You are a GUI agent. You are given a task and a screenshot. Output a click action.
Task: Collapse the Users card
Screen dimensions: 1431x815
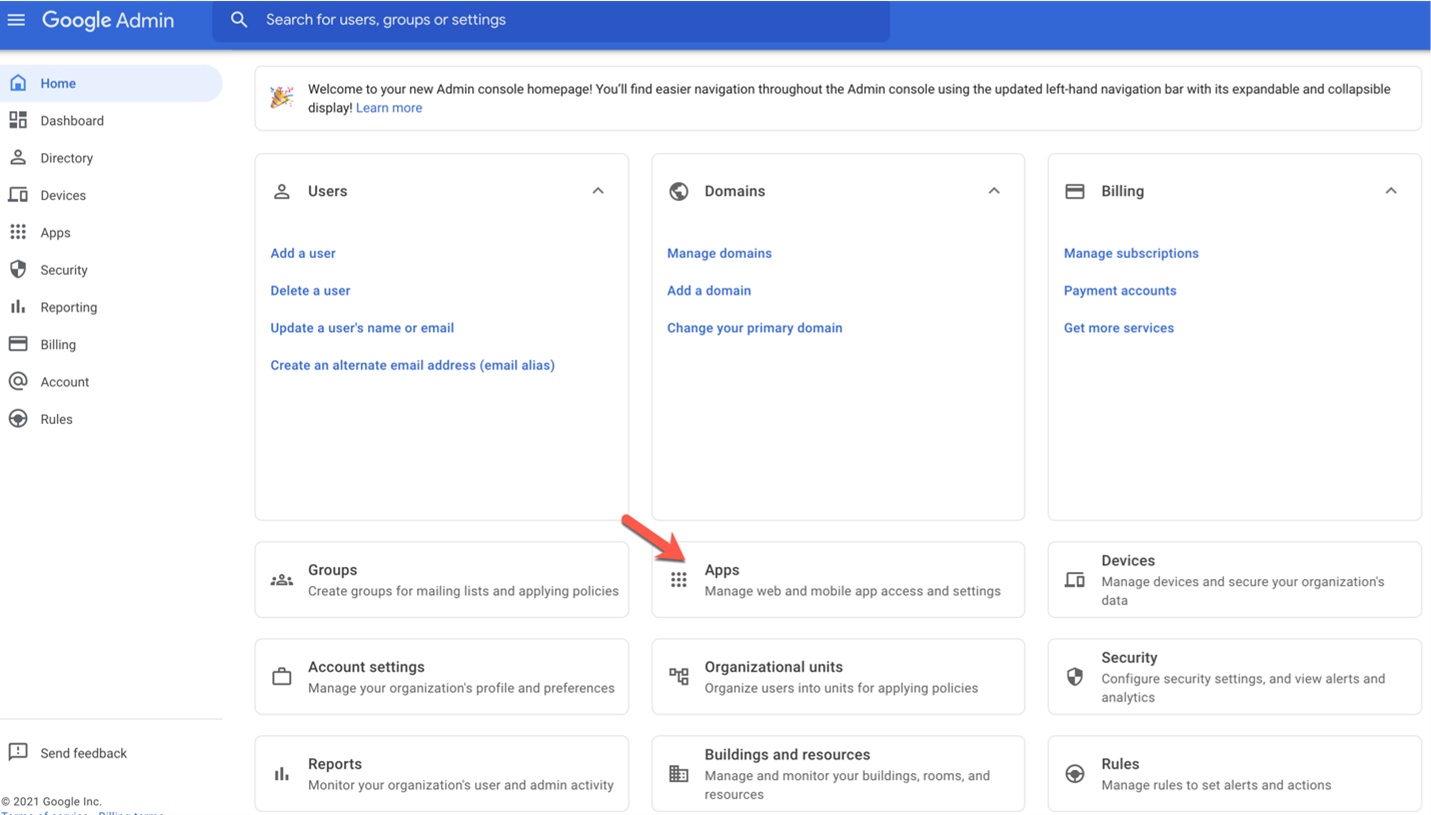[598, 191]
